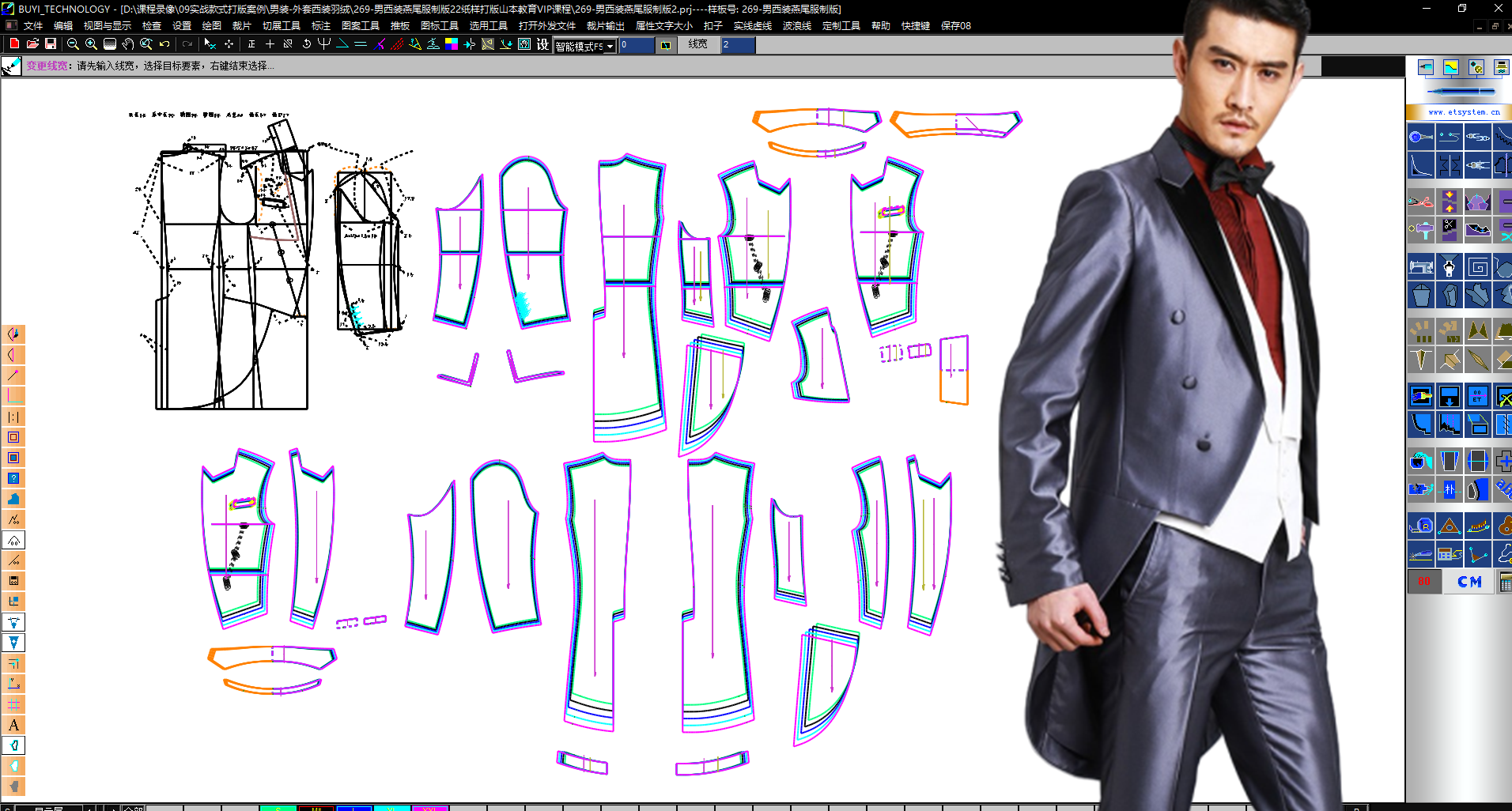The image size is (1512, 811).
Task: Select the compass divider tool icon
Action: (1477, 164)
